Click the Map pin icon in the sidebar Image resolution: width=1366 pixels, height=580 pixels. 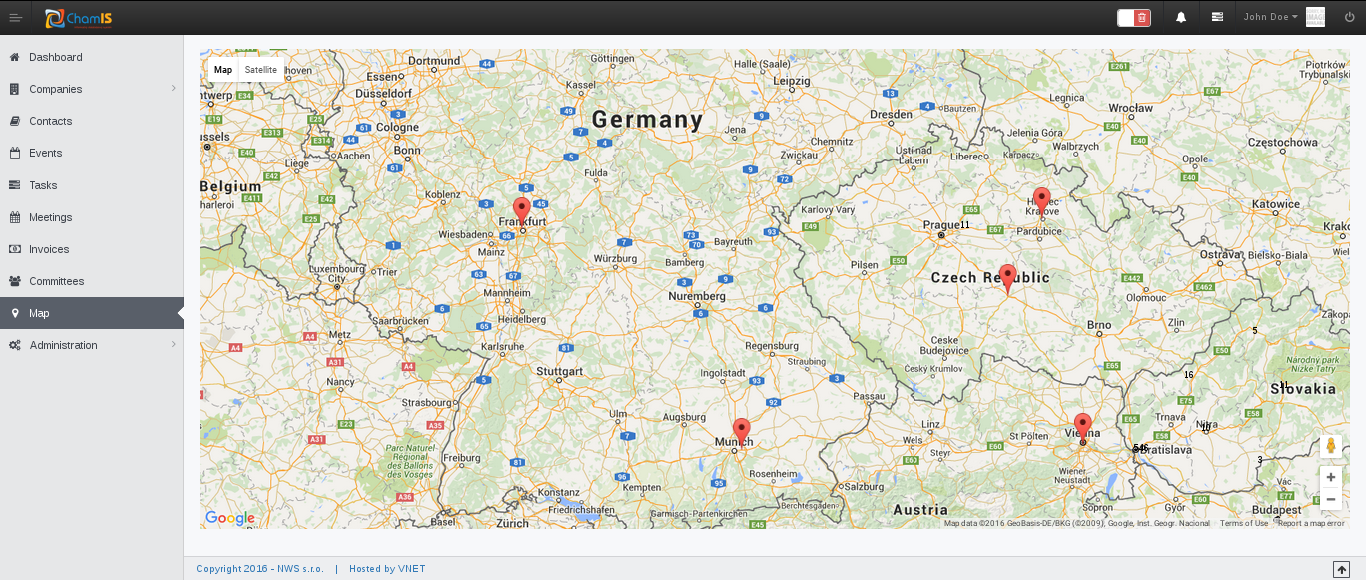click(x=14, y=313)
